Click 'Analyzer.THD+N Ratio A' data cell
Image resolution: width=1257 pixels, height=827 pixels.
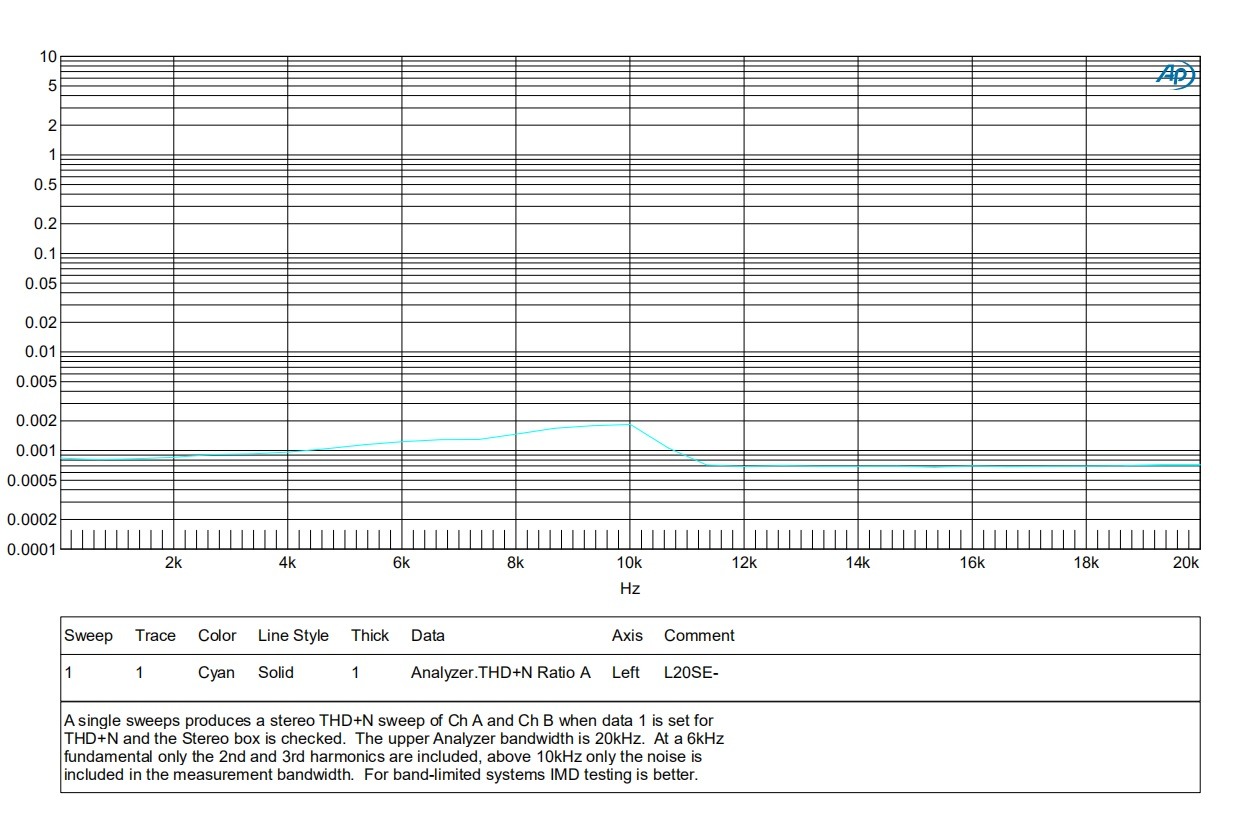click(501, 673)
